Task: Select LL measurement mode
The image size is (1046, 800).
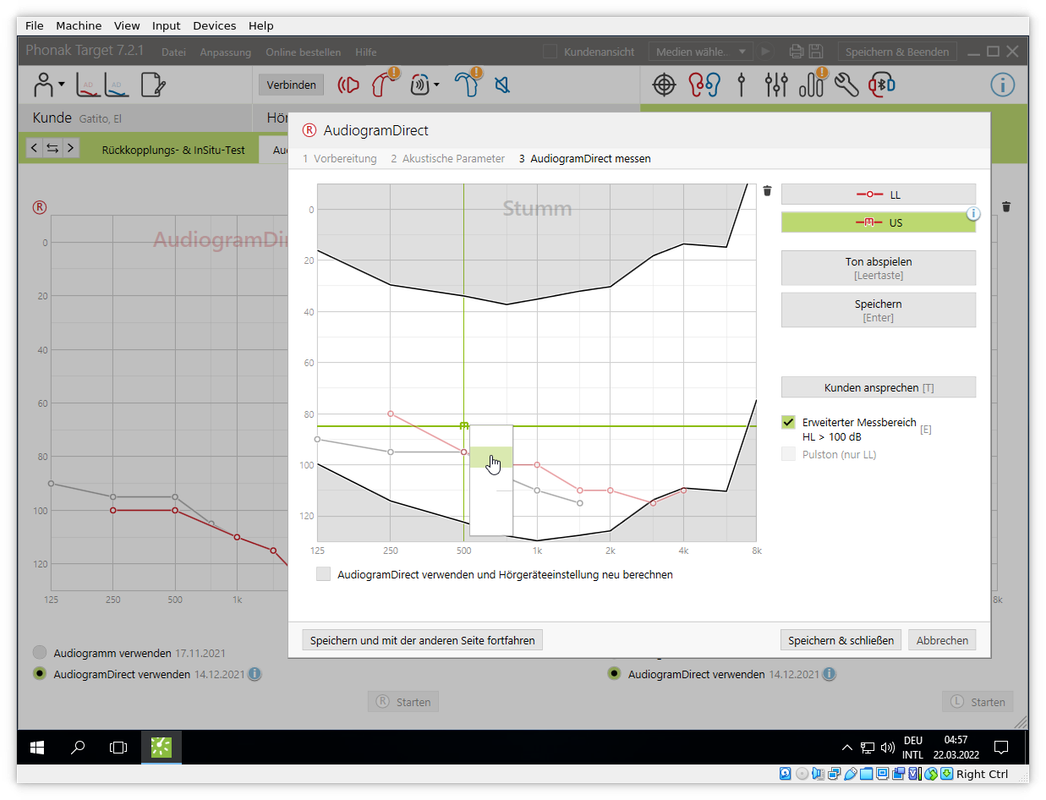Action: point(878,194)
